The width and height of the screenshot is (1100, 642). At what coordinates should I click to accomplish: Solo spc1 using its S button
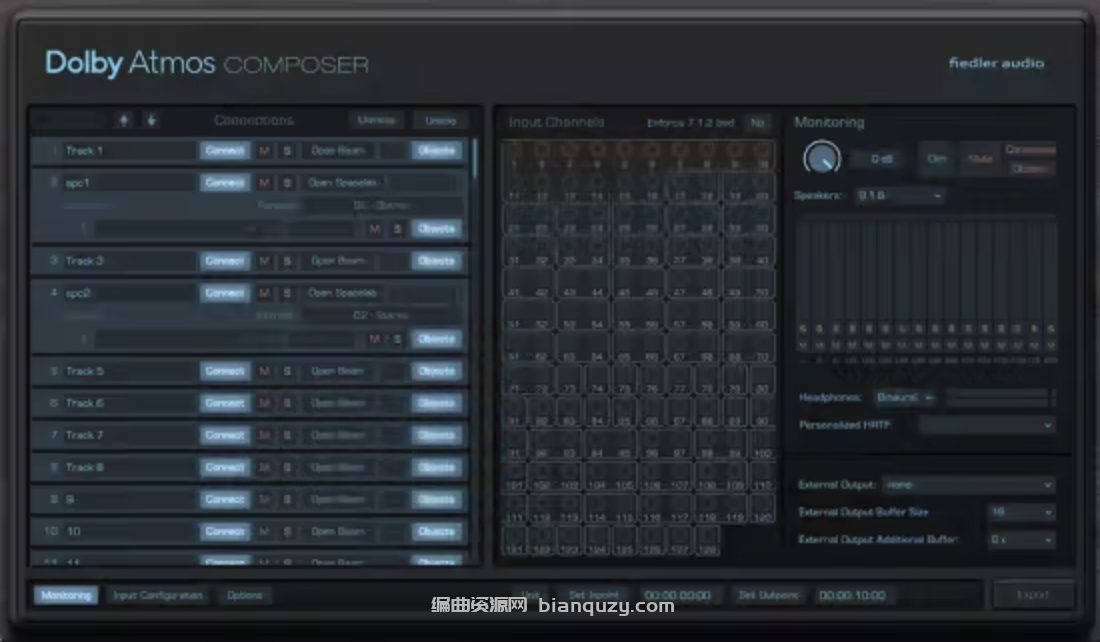(x=286, y=183)
